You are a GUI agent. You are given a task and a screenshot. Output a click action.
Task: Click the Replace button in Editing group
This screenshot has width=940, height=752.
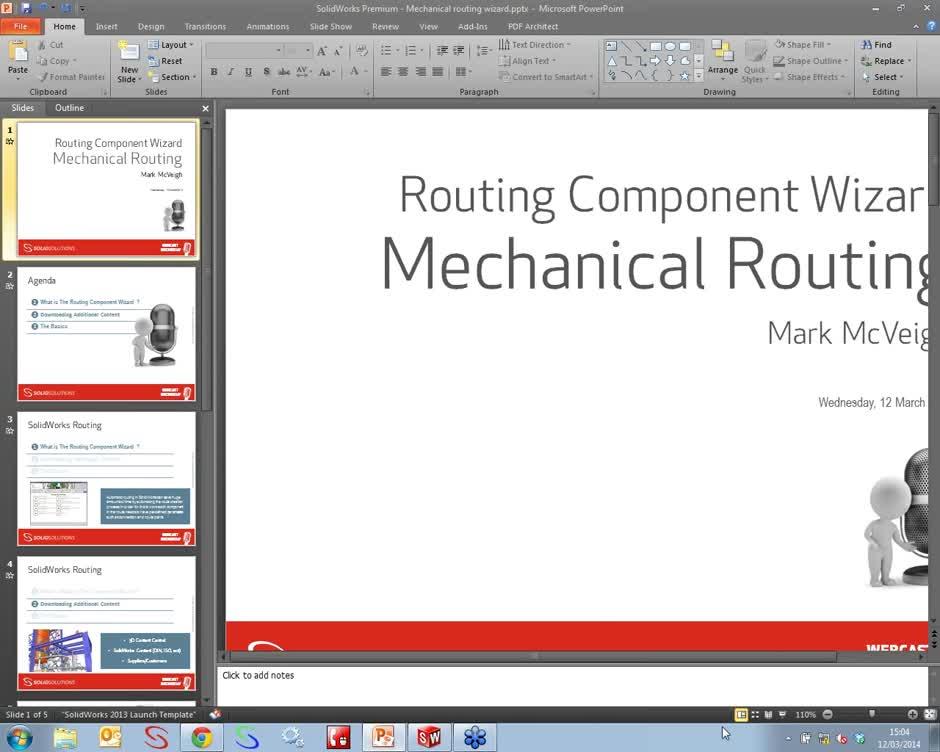886,60
